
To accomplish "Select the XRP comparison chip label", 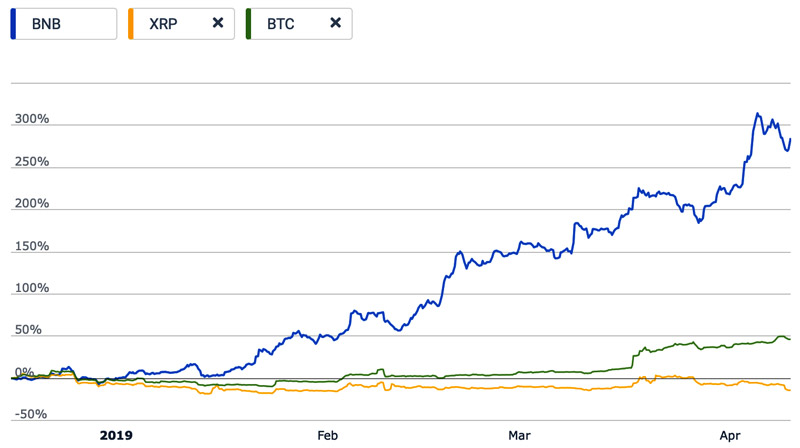I will (x=163, y=24).
